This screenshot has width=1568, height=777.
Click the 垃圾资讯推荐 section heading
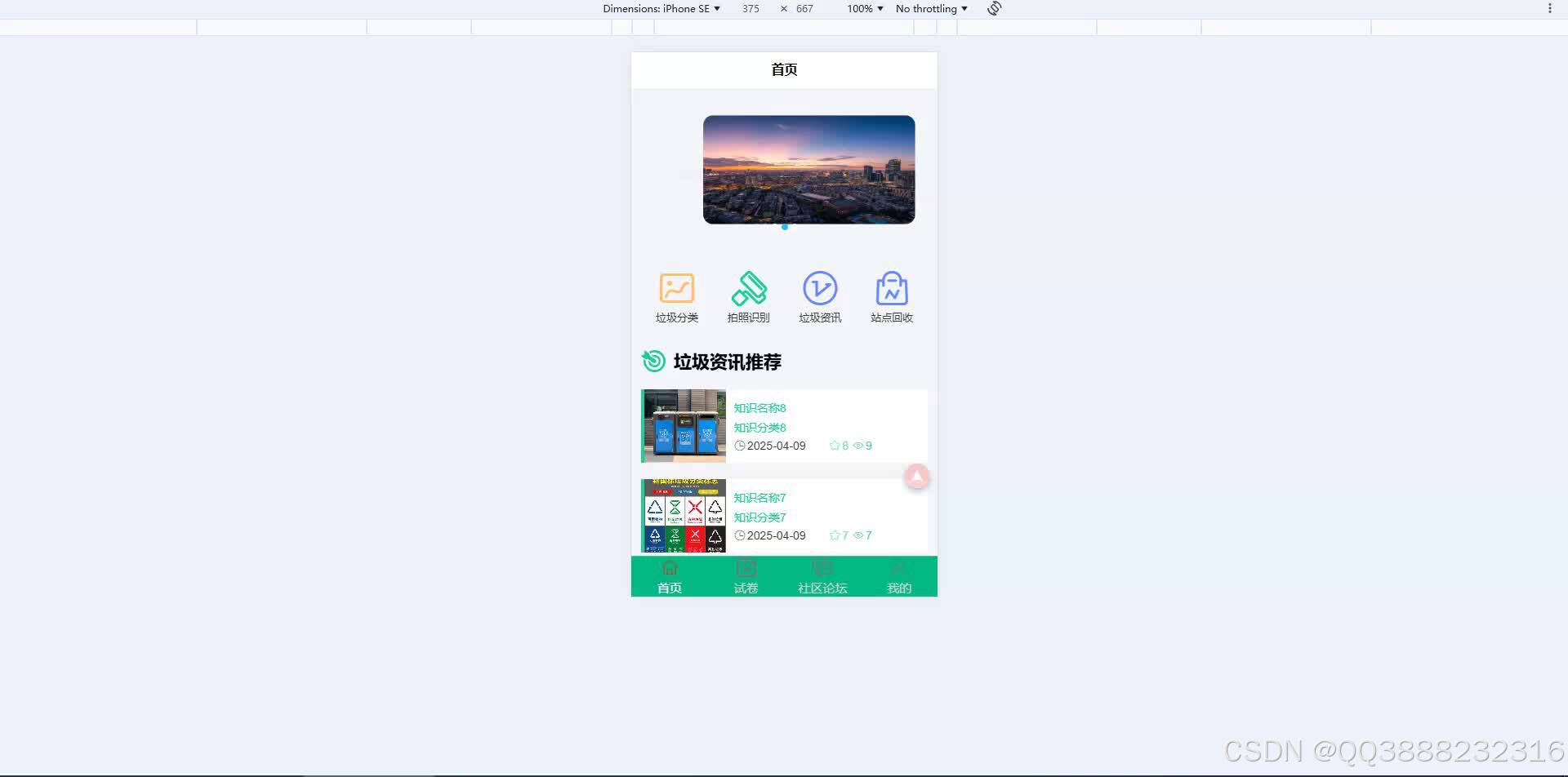[x=728, y=362]
